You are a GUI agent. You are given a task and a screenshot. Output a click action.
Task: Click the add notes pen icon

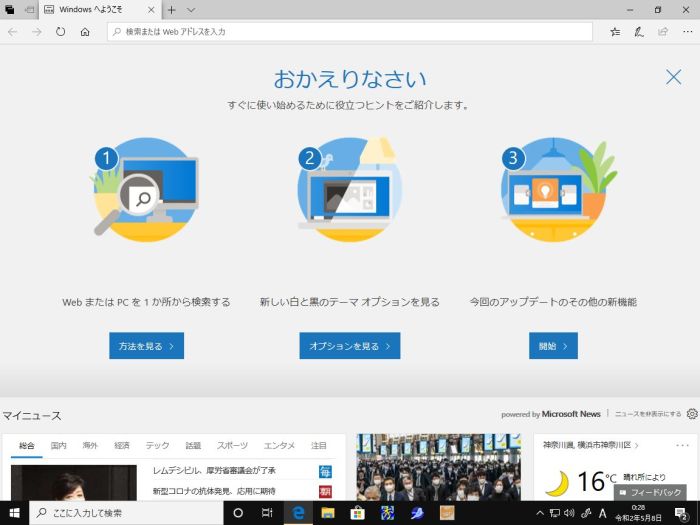(639, 32)
